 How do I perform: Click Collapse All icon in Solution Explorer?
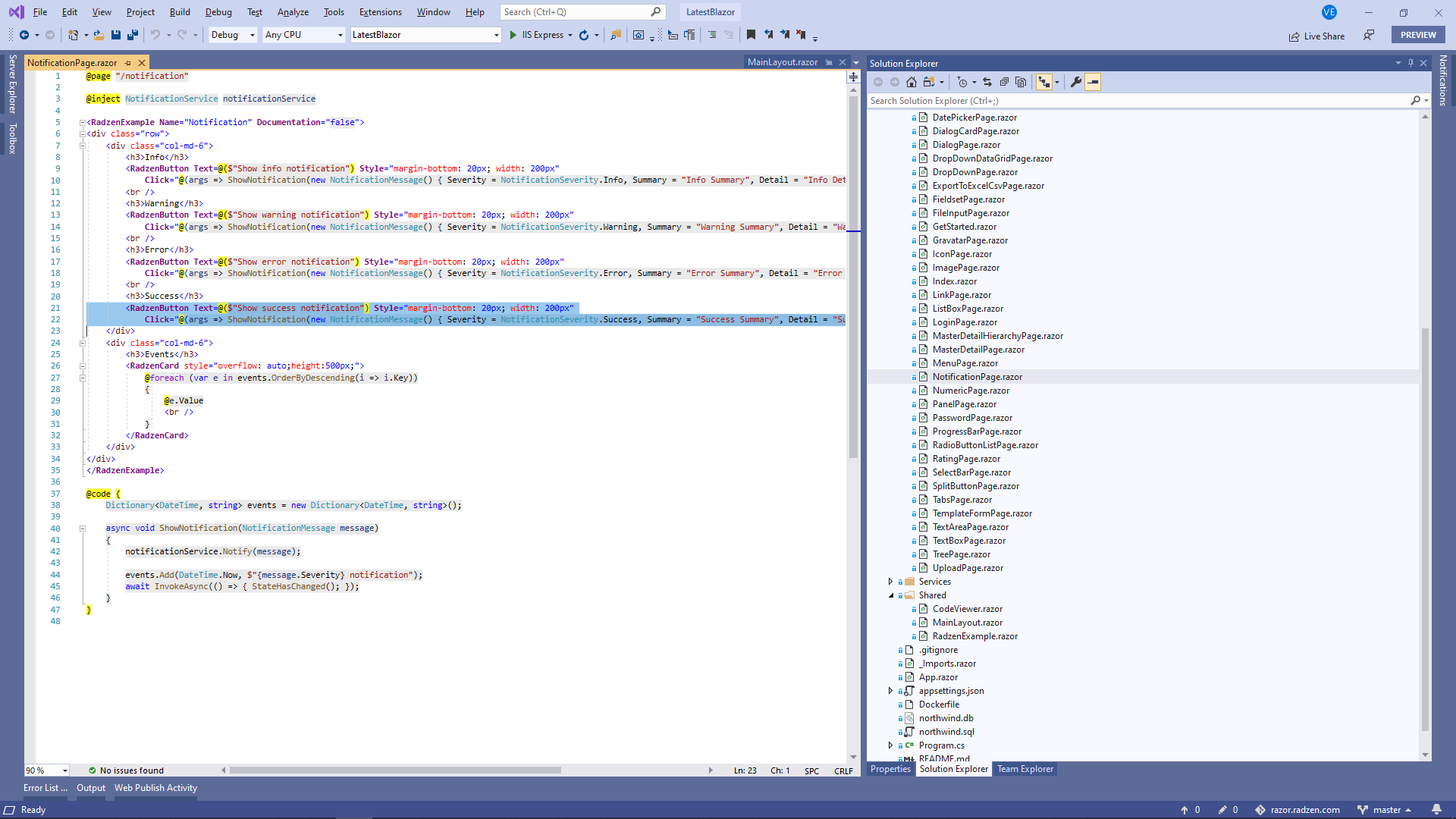tap(1004, 82)
